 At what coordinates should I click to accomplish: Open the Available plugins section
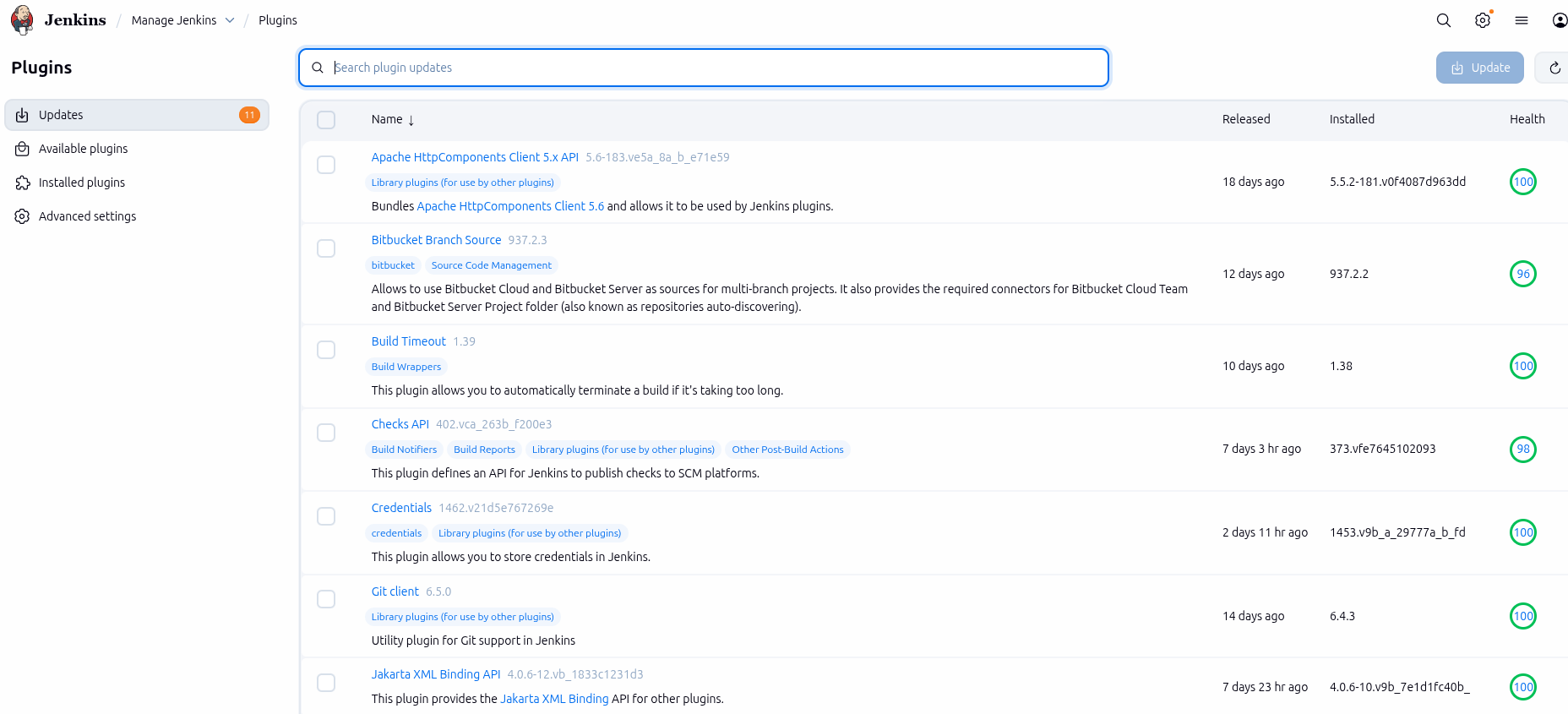pos(83,149)
